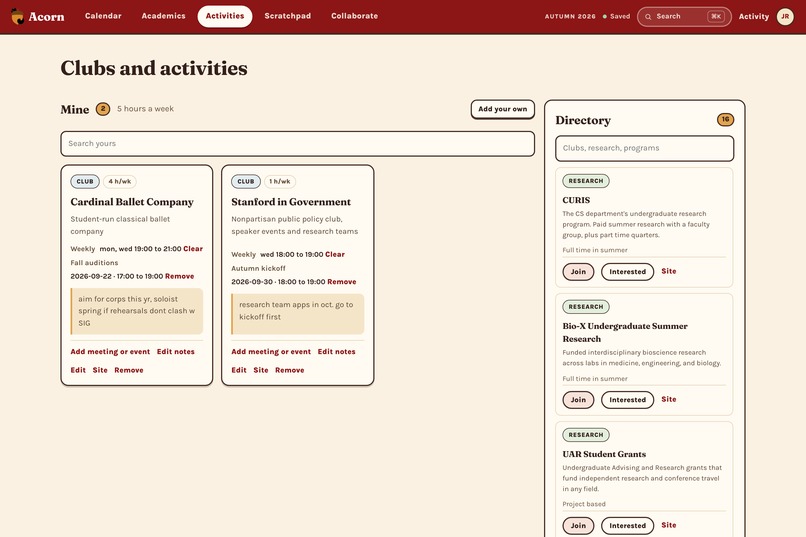Viewport: 806px width, 537px height.
Task: Remove Cardinal Ballet Company from Mine
Action: pyautogui.click(x=129, y=370)
